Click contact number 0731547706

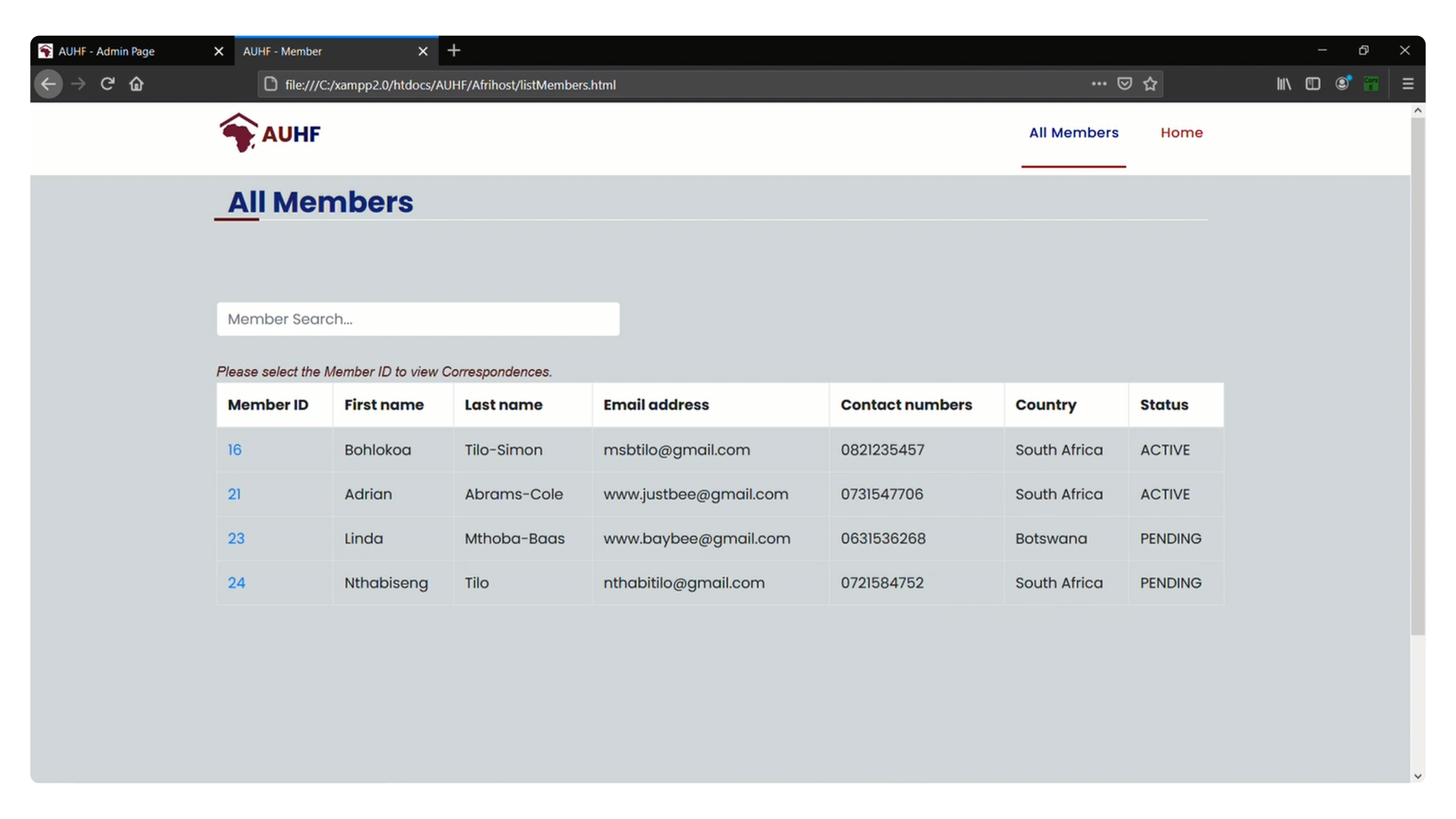(x=882, y=494)
